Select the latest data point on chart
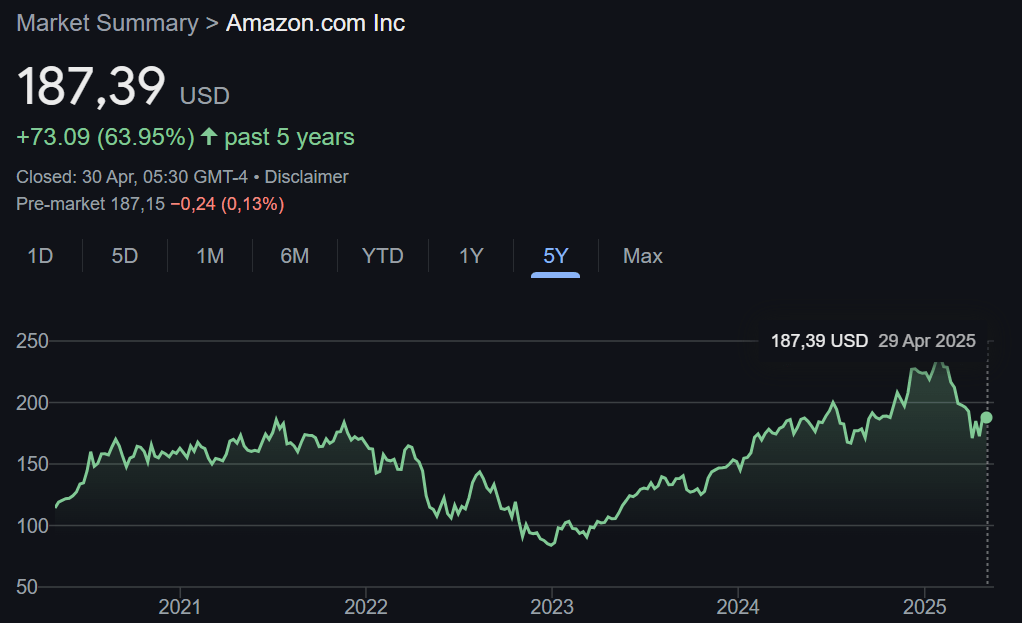1022x623 pixels. point(985,417)
